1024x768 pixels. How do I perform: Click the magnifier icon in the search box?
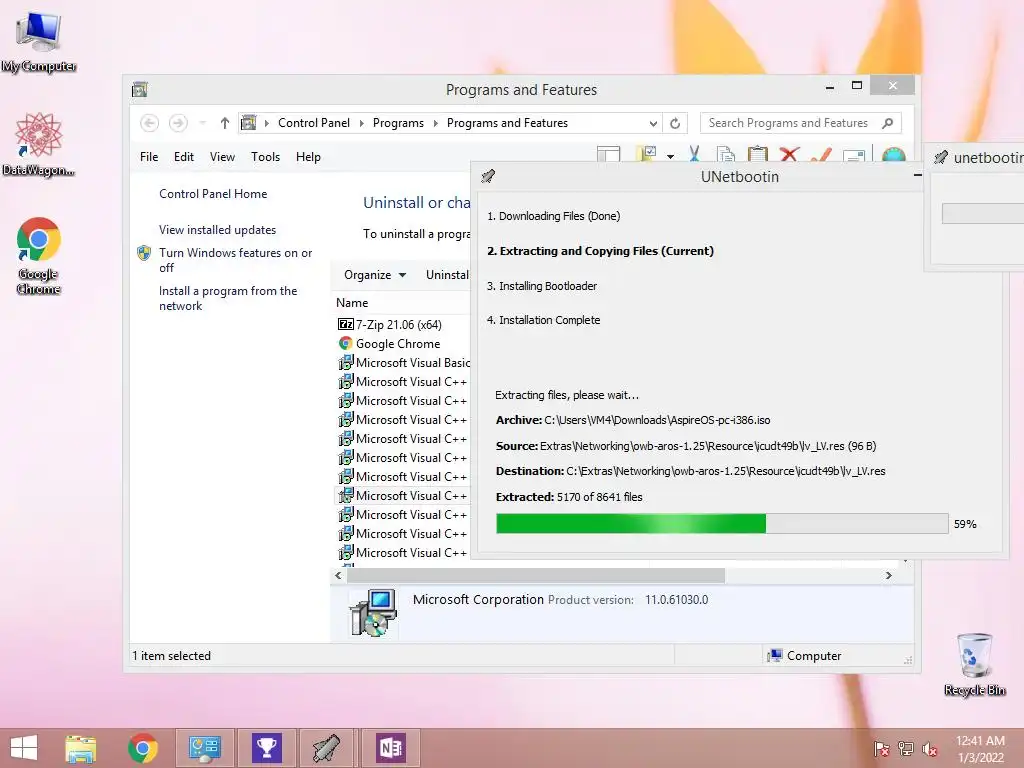pyautogui.click(x=888, y=123)
